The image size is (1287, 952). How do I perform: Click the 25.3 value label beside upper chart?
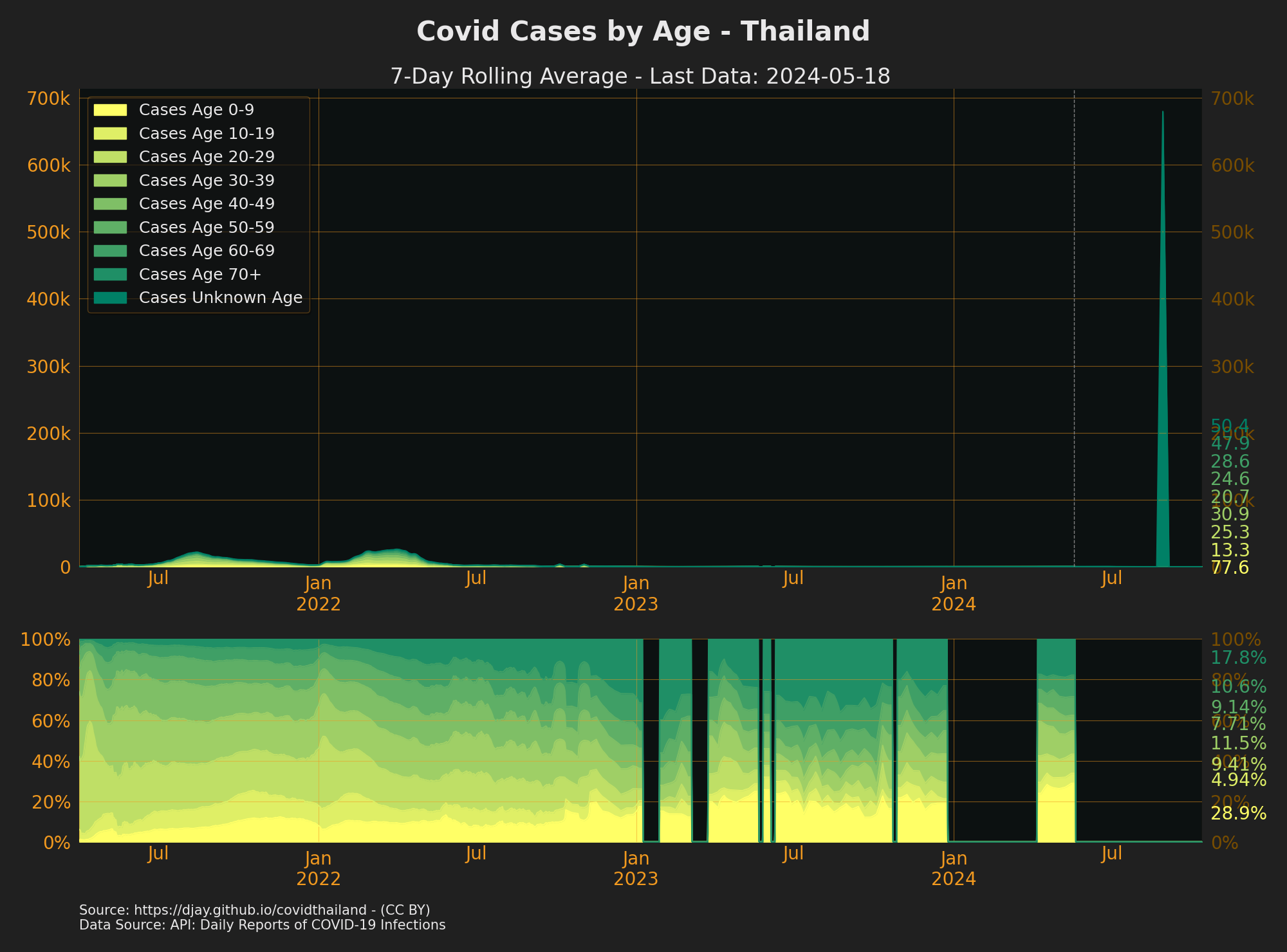coord(1230,533)
